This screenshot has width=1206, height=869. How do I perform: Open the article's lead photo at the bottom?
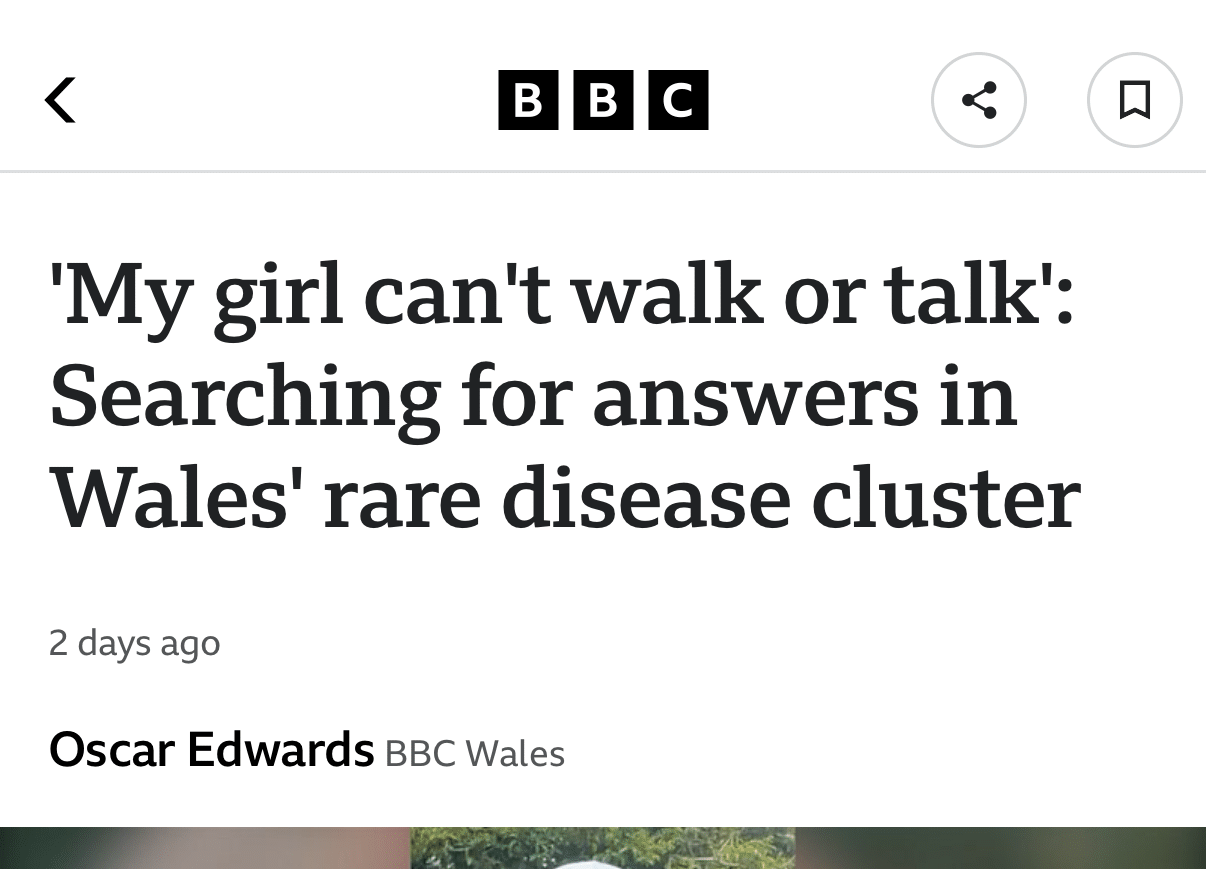(x=603, y=848)
